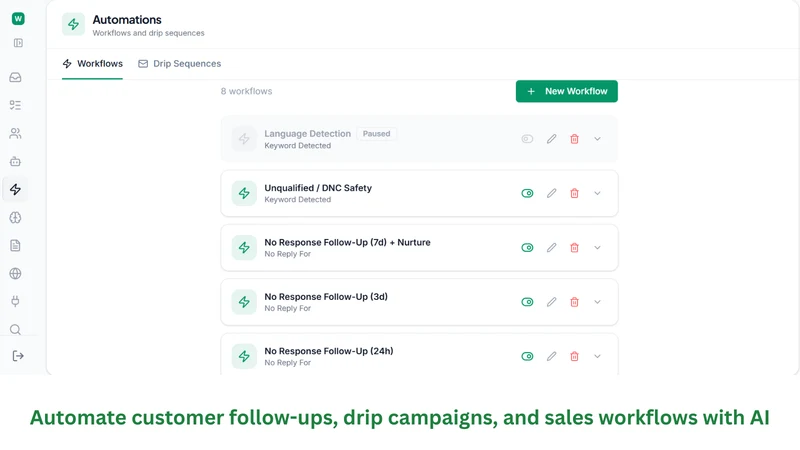The width and height of the screenshot is (800, 450).
Task: Toggle No Response Follow-Up (7d) + Nurture active
Action: coord(527,247)
